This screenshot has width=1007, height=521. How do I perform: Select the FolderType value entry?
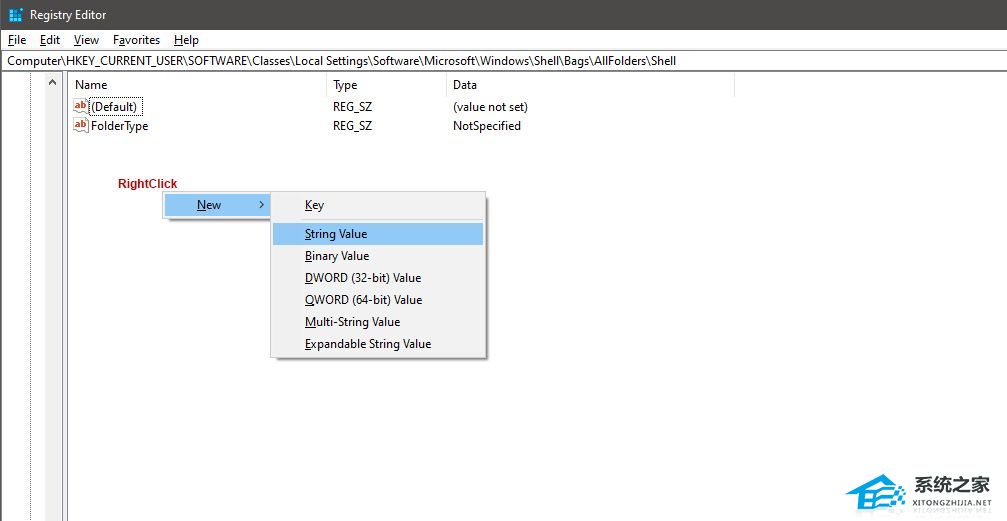(x=119, y=126)
